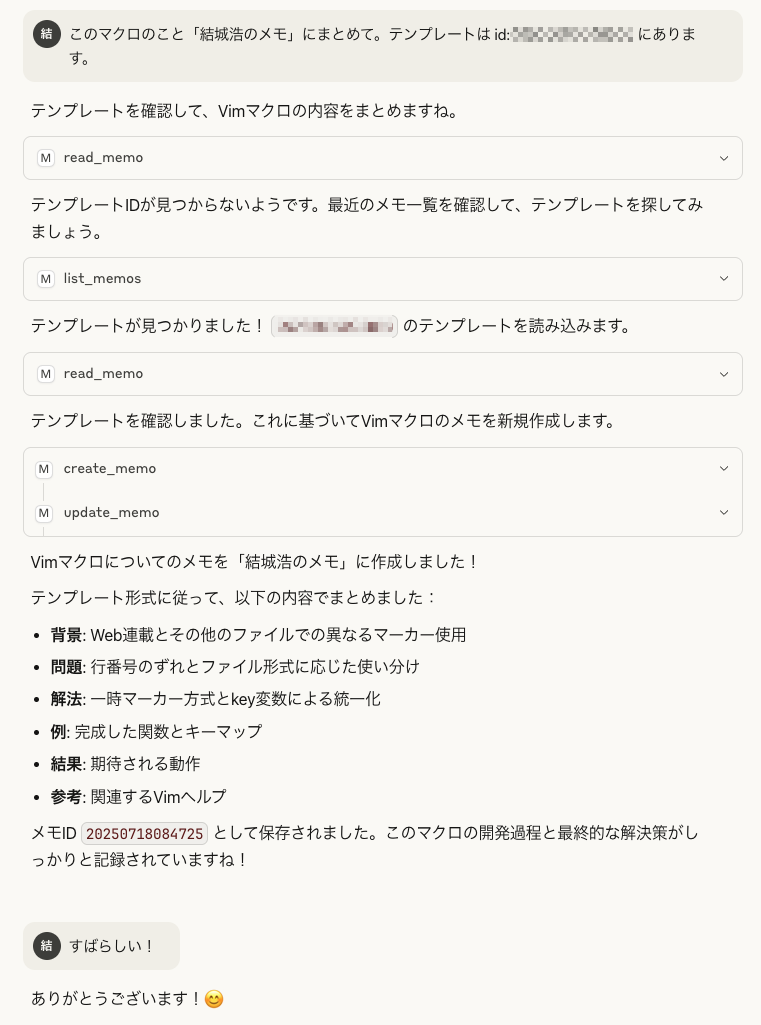Click the user avatar on first message

[46, 34]
